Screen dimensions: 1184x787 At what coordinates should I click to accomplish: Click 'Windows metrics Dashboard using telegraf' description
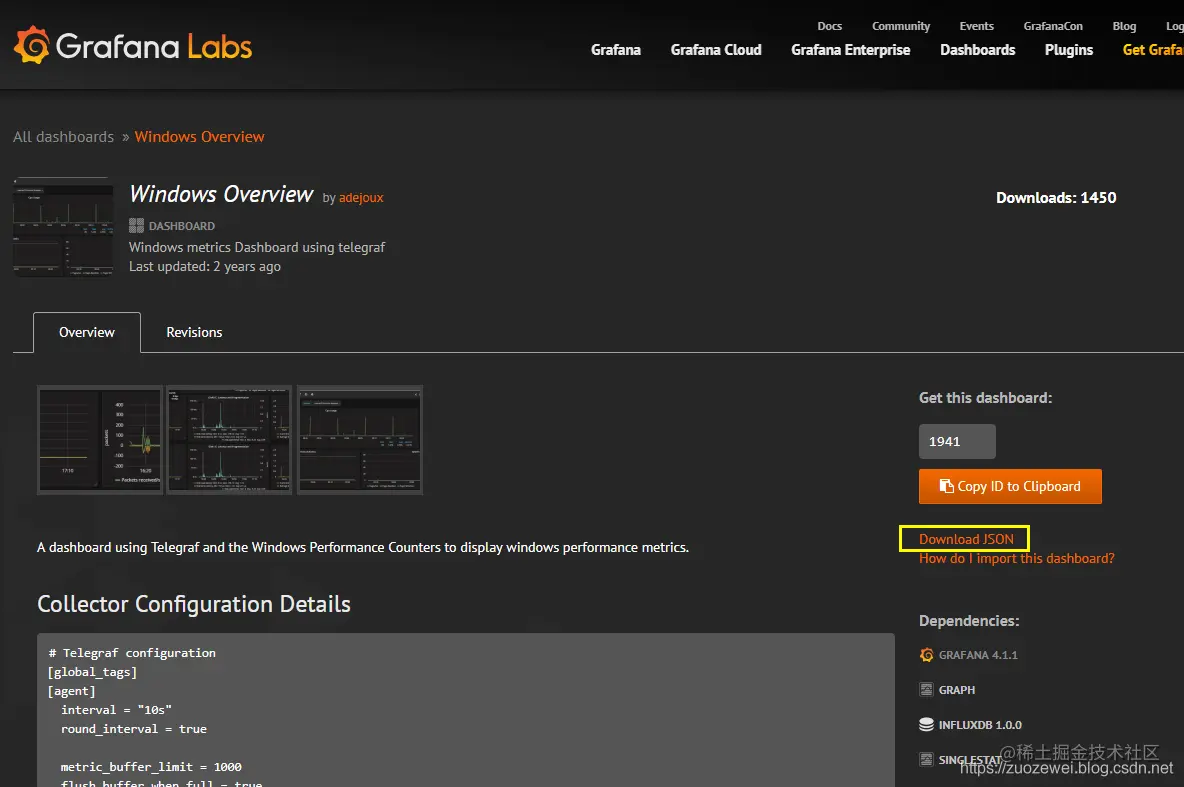pos(257,247)
